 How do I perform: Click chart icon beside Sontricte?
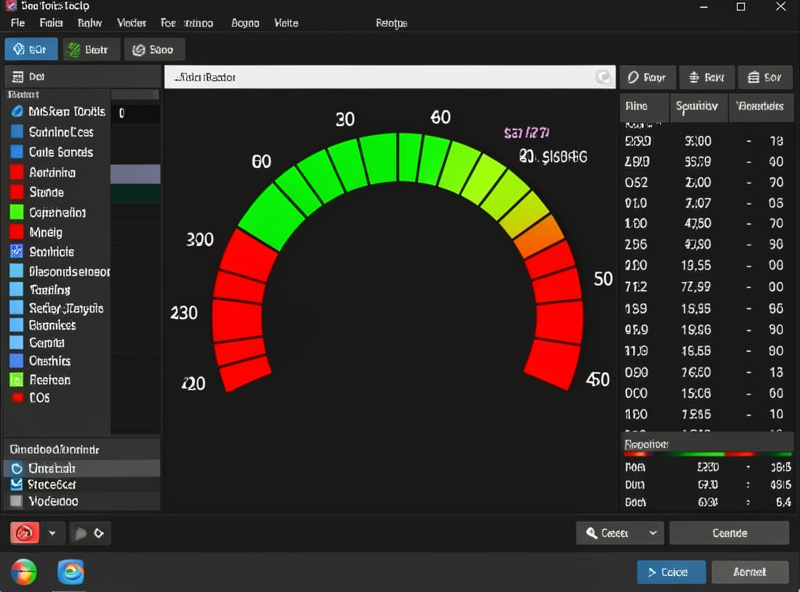(x=17, y=251)
